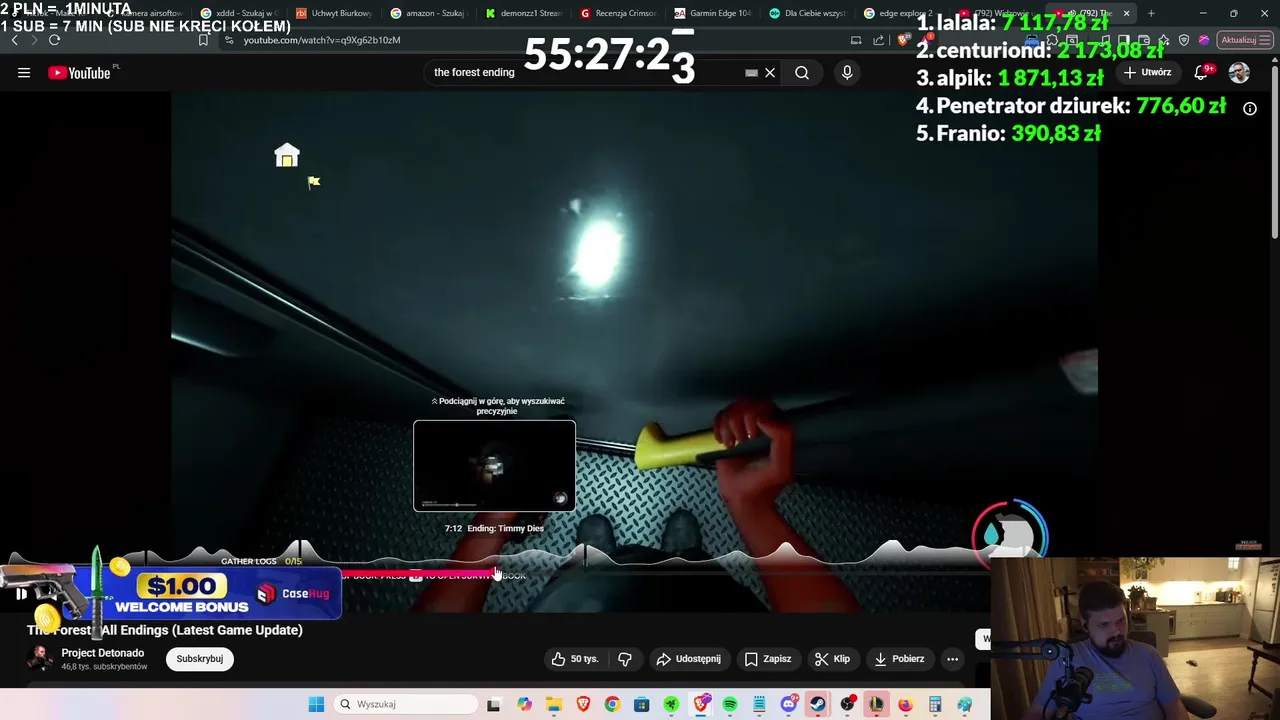Open Spotify from the taskbar

pos(730,705)
